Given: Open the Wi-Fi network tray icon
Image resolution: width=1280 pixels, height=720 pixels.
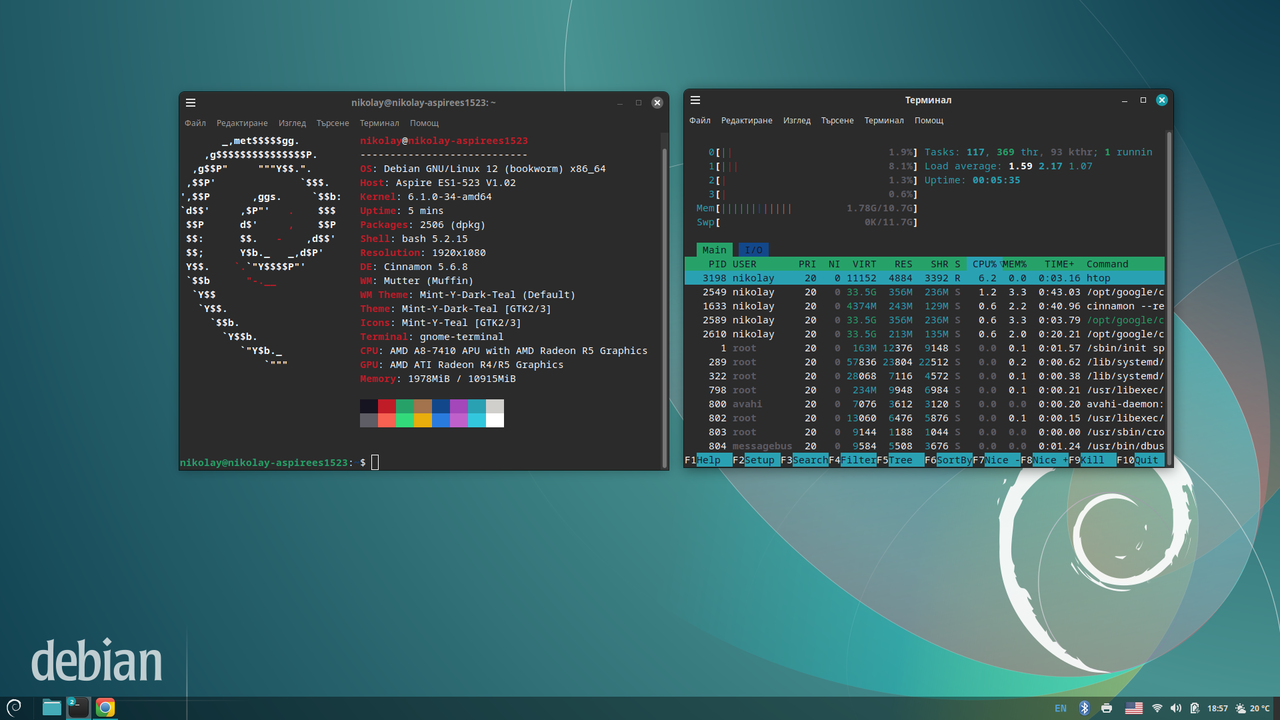Looking at the screenshot, I should [x=1157, y=708].
